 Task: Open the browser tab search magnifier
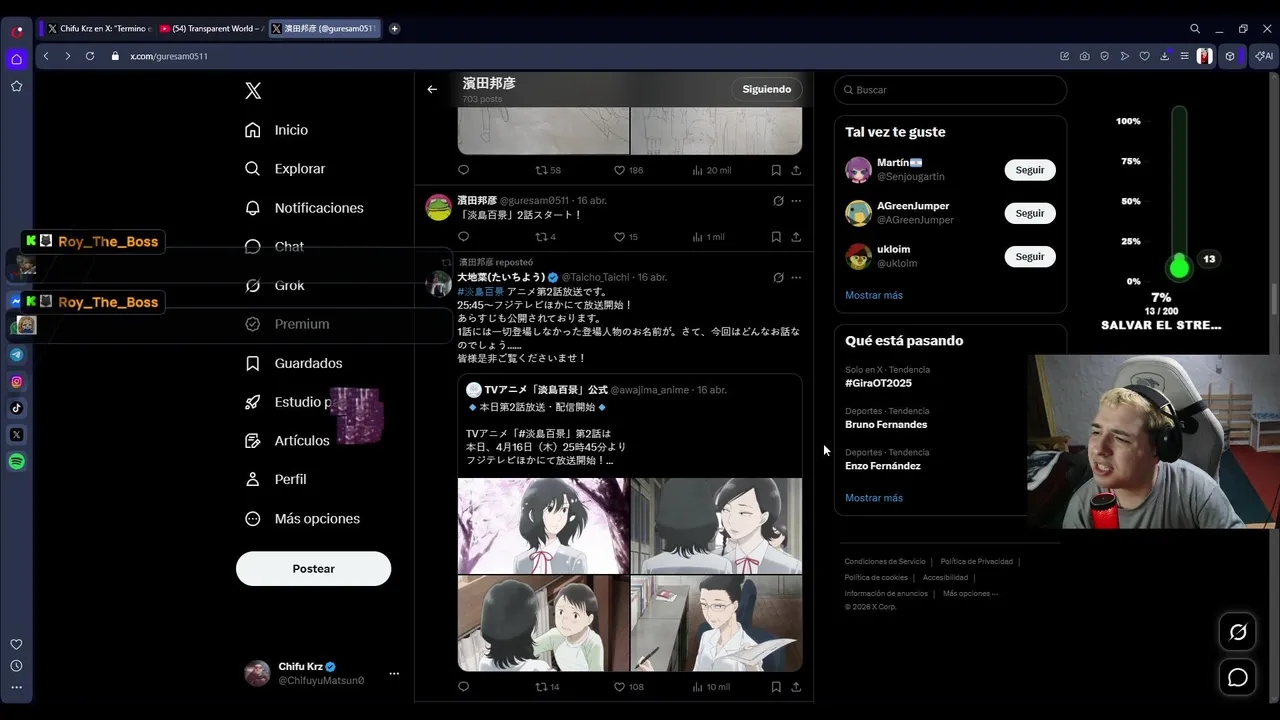(x=1195, y=29)
